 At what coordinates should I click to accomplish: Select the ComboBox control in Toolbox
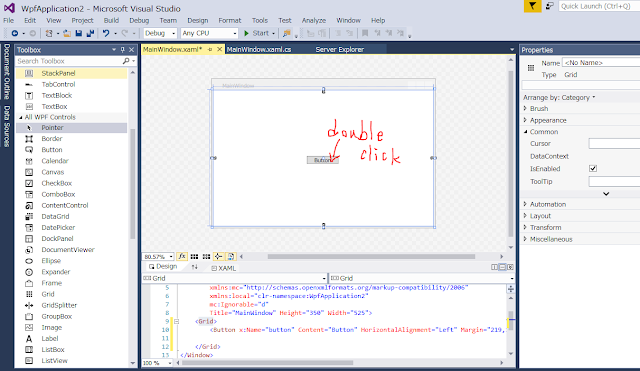pyautogui.click(x=72, y=194)
